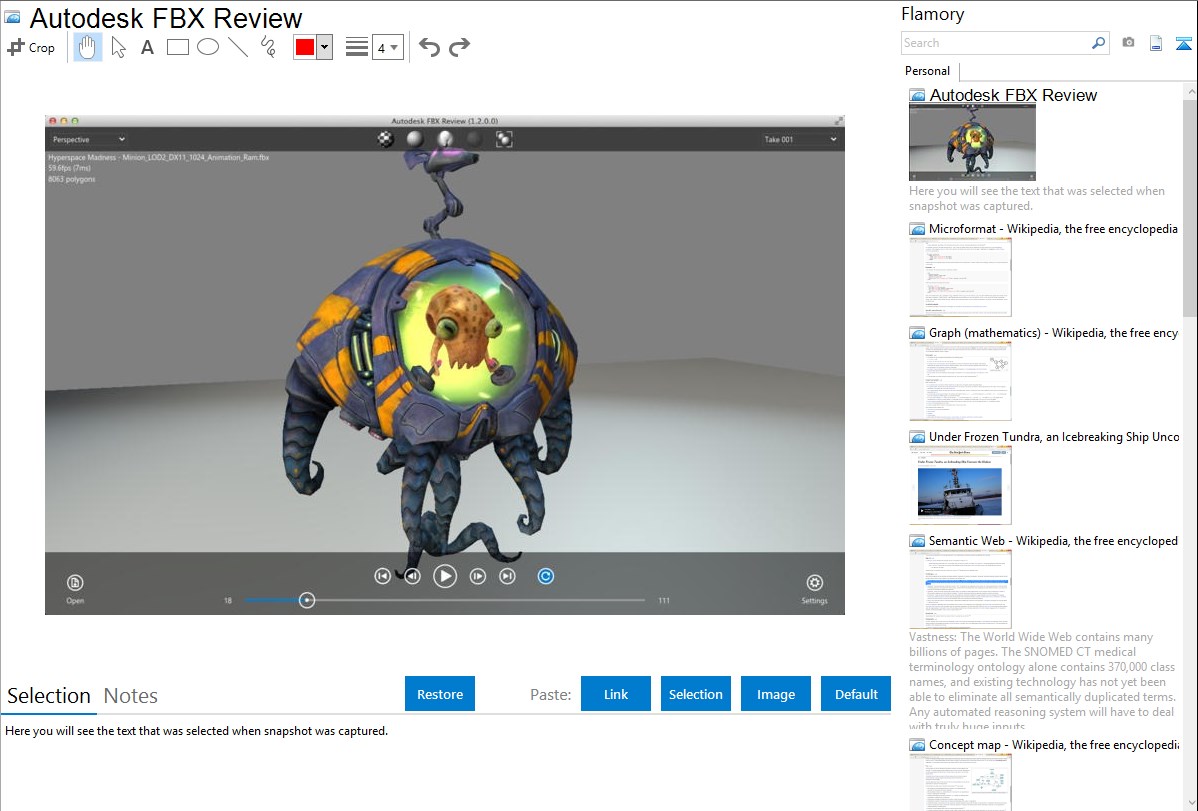Click the Selection paste button

click(x=695, y=694)
